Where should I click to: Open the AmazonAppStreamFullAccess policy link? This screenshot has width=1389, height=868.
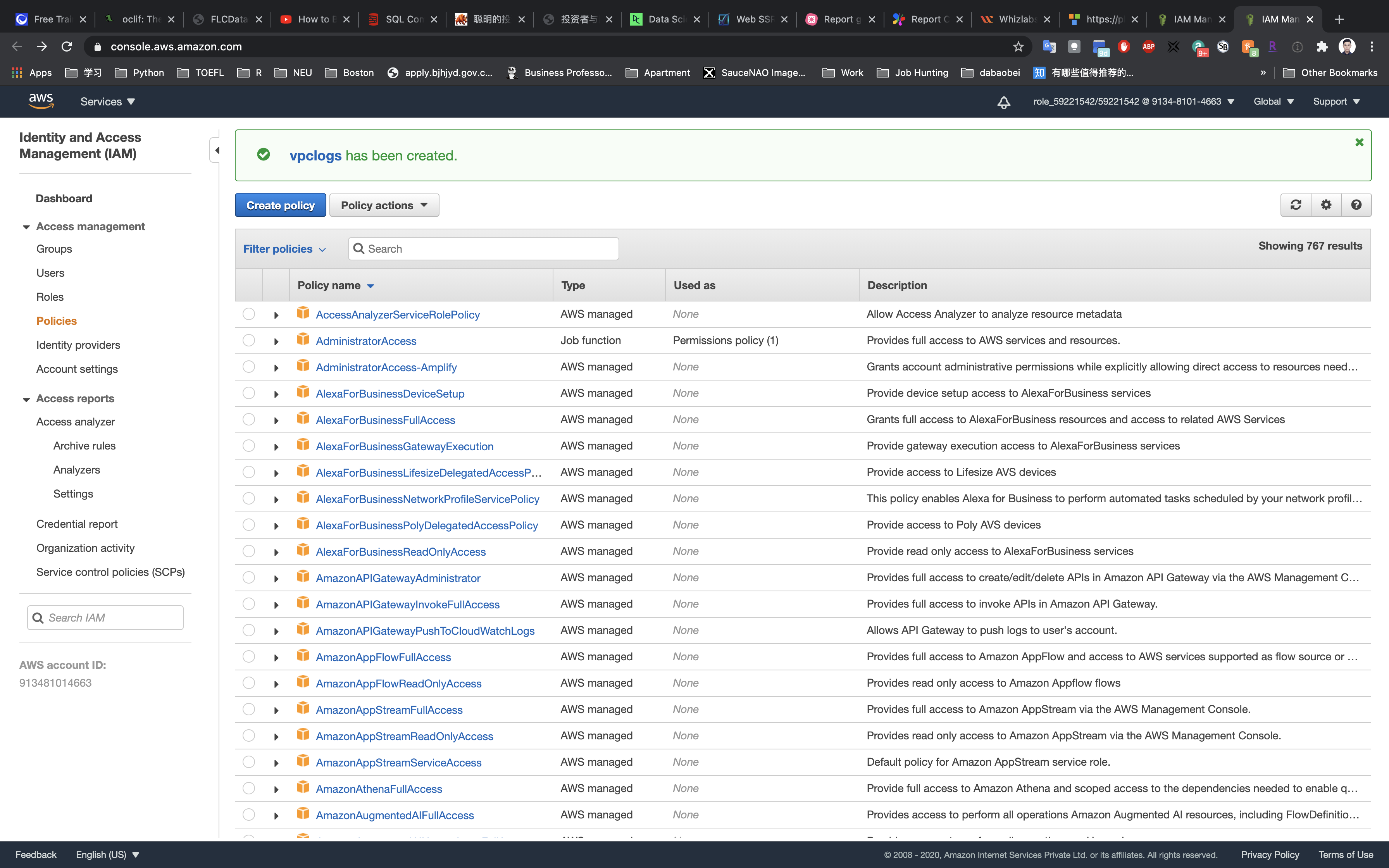click(x=389, y=710)
